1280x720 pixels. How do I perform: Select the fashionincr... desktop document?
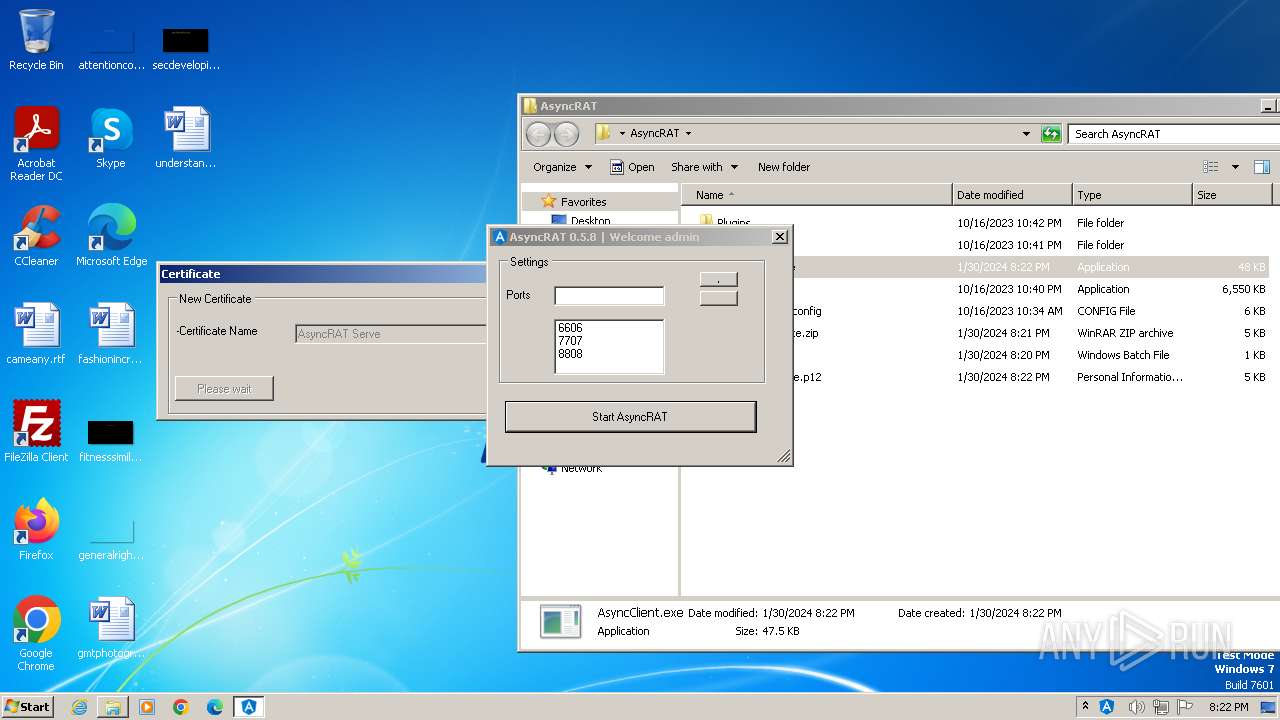[x=111, y=334]
